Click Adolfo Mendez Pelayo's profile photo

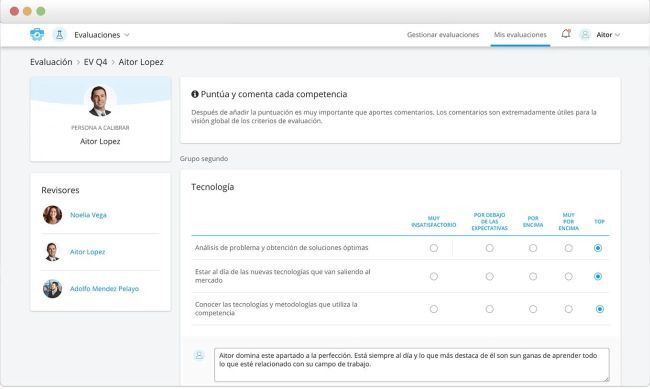tap(52, 289)
